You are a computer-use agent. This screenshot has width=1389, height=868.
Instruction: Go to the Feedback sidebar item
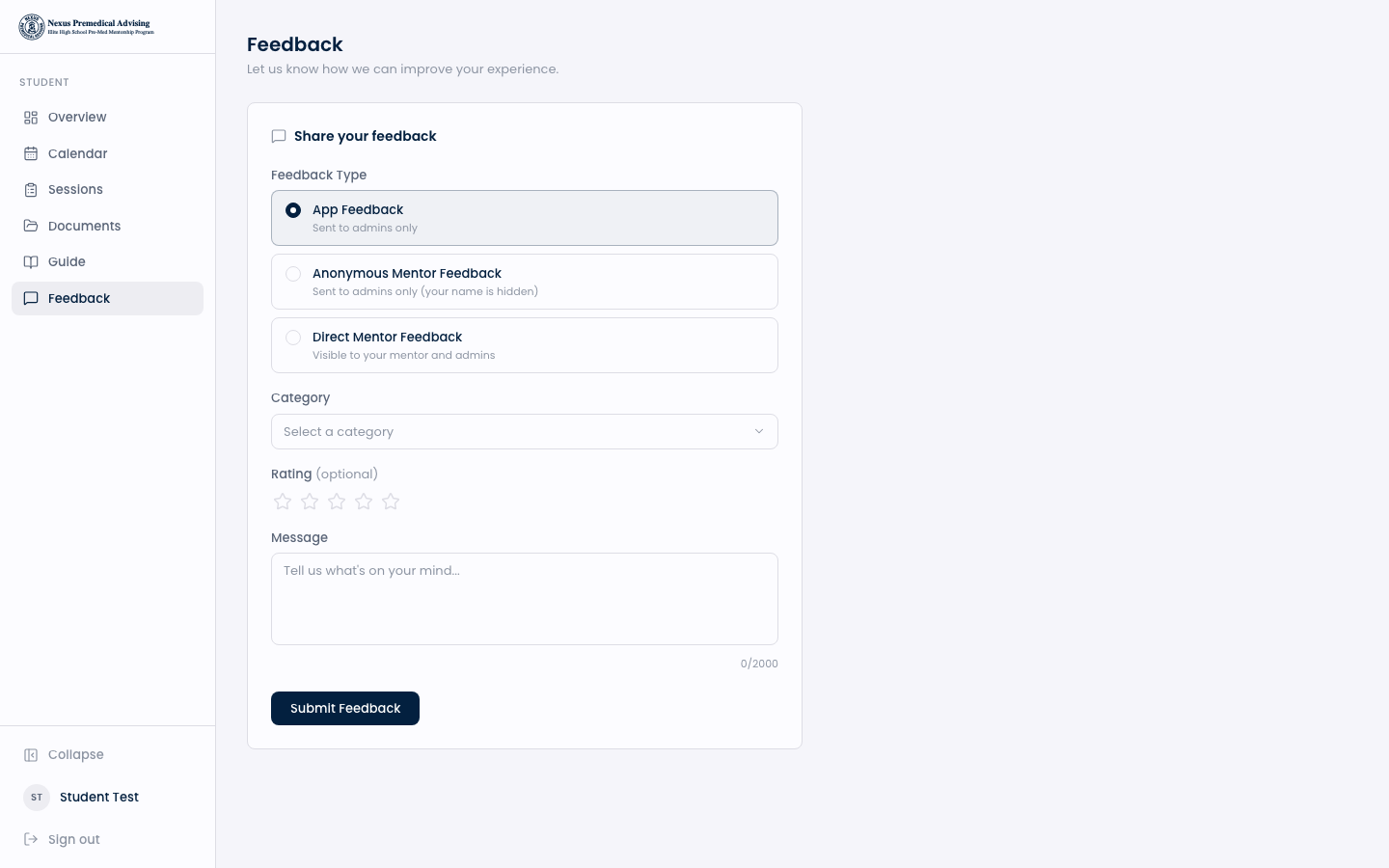pyautogui.click(x=79, y=299)
